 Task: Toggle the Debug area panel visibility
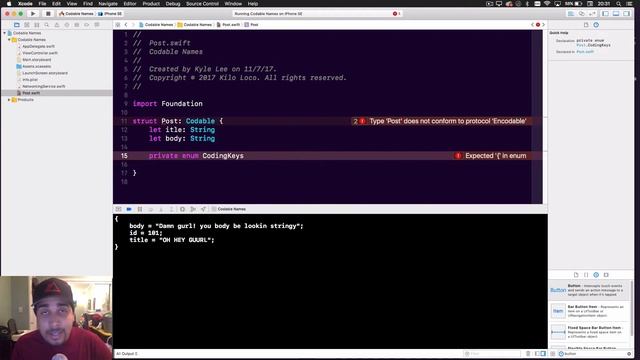click(x=616, y=13)
